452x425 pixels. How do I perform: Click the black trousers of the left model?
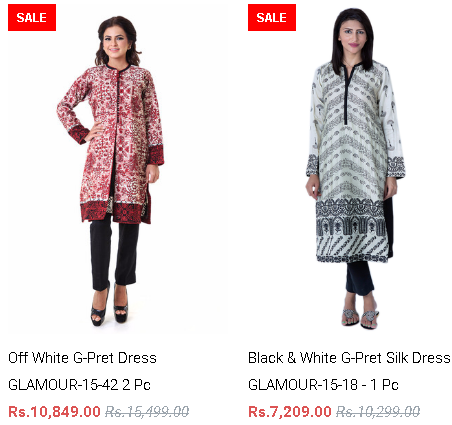(x=113, y=253)
